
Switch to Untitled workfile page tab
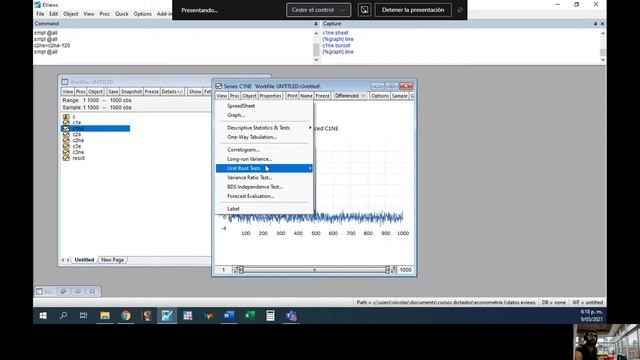click(x=84, y=260)
